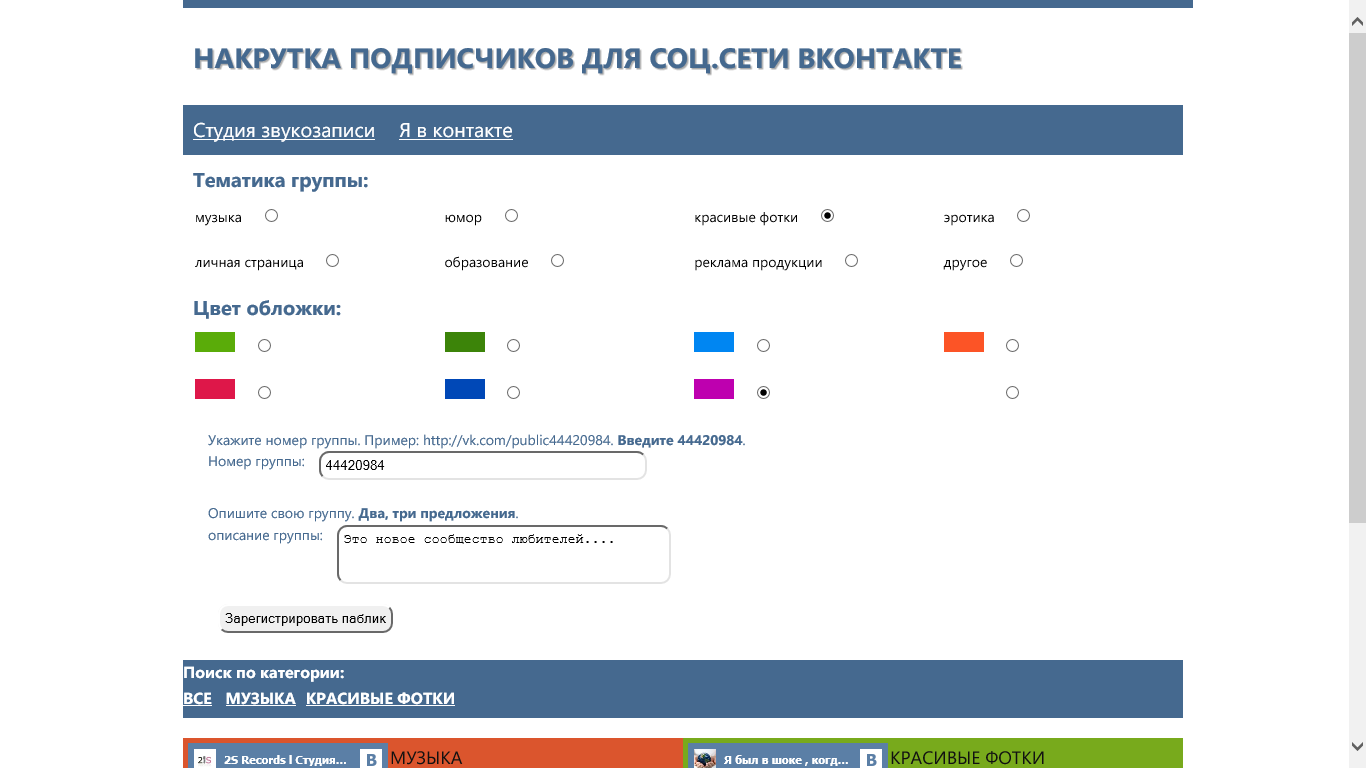
Task: Choose the light green cover color radio
Action: tap(264, 346)
